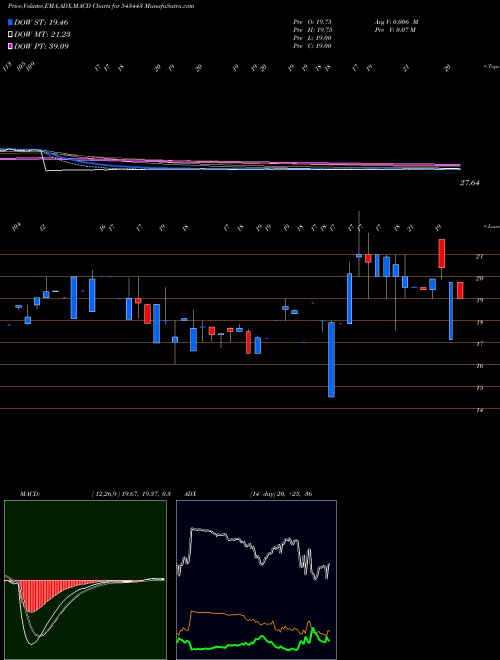Screen dimensions: 500x660
Task: Select the 'DOW PT: 39.09' legend text
Action: [x=41, y=46]
